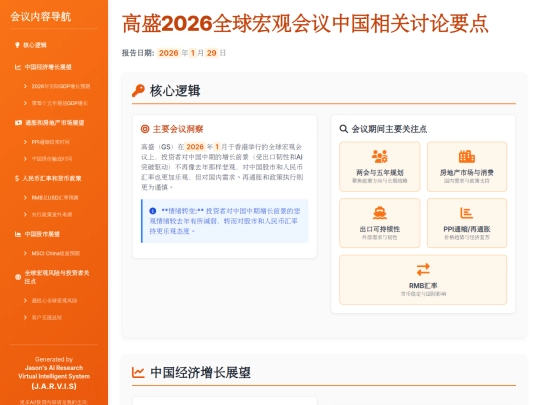The height and width of the screenshot is (405, 540).
Task: Expand the chevron for 第15个五年规划GDP增长
Action: coord(25,103)
